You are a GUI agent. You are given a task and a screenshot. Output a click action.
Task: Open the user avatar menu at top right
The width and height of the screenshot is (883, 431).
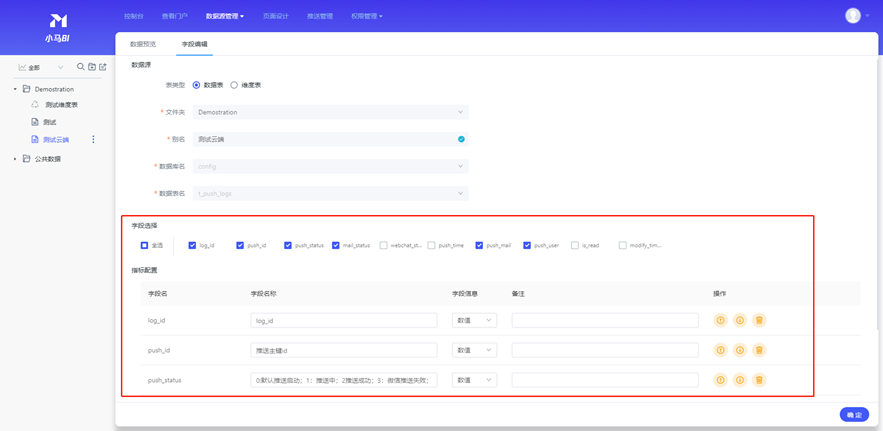(x=854, y=16)
